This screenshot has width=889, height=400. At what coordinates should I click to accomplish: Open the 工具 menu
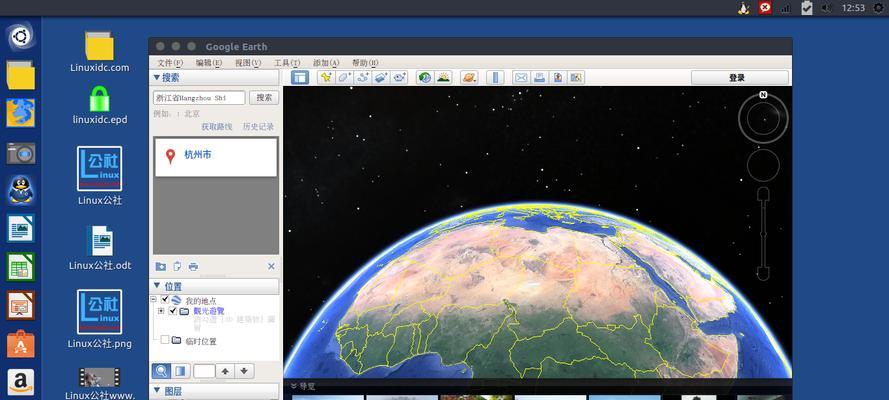pyautogui.click(x=287, y=63)
